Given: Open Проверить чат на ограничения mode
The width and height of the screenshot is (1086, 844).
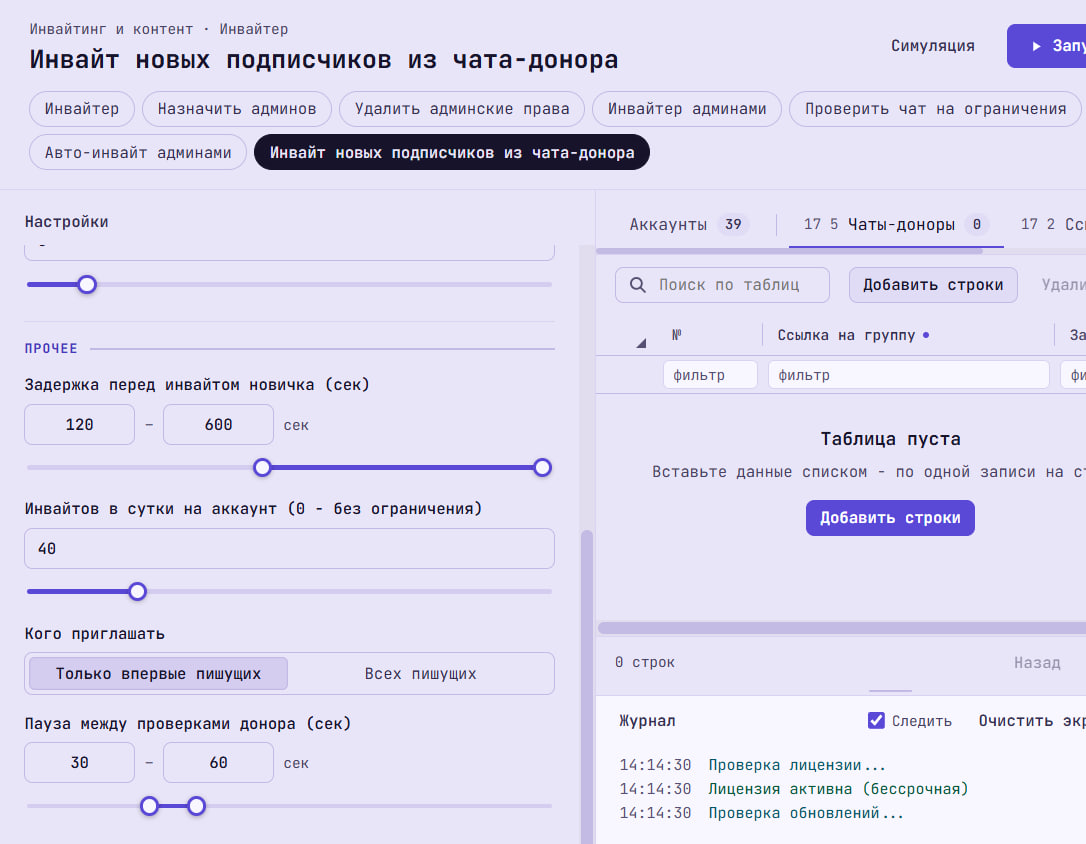Looking at the screenshot, I should [935, 109].
